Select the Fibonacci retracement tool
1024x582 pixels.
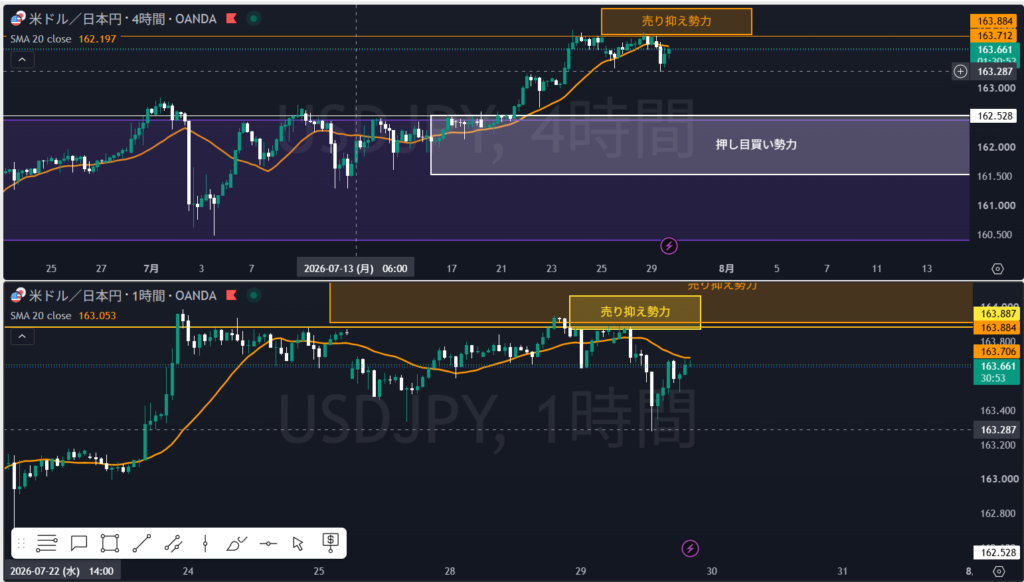(x=47, y=543)
